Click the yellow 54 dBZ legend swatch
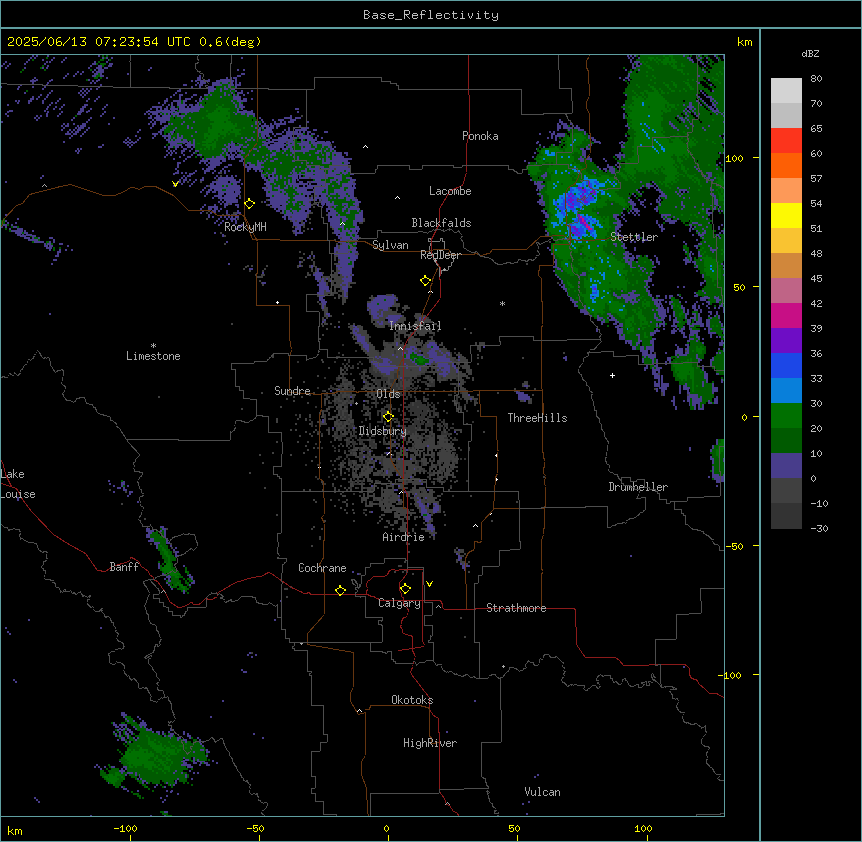862x842 pixels. coord(786,215)
